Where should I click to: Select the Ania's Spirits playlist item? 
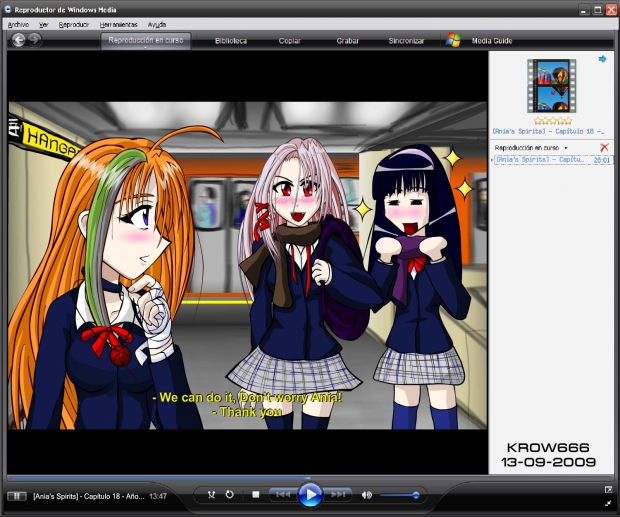pyautogui.click(x=552, y=160)
